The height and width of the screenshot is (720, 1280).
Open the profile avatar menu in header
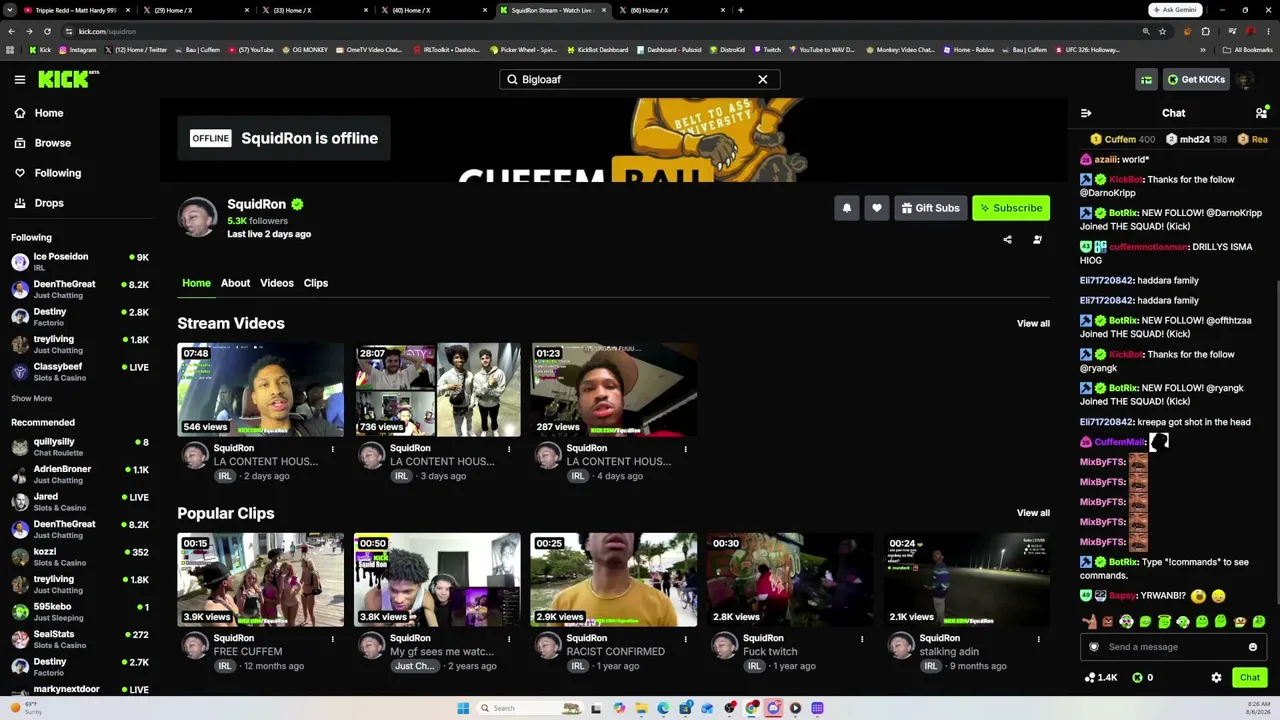1245,80
